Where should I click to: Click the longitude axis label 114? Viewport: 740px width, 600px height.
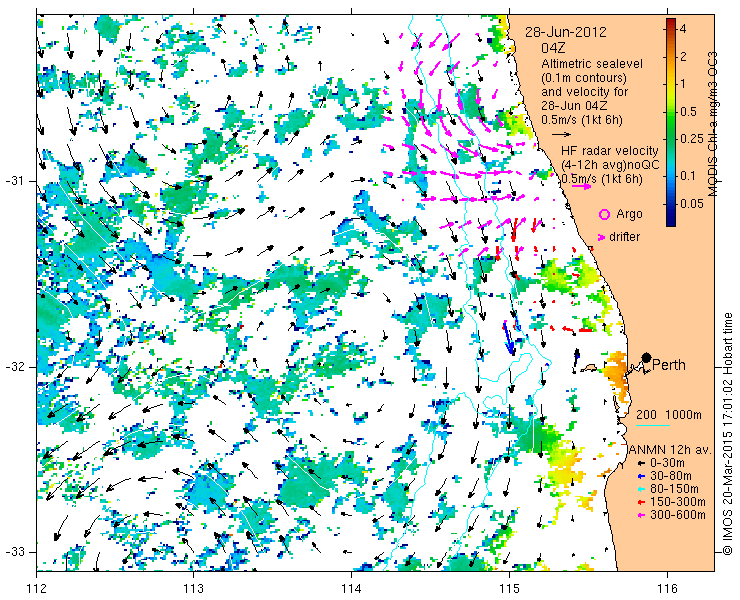pyautogui.click(x=352, y=589)
